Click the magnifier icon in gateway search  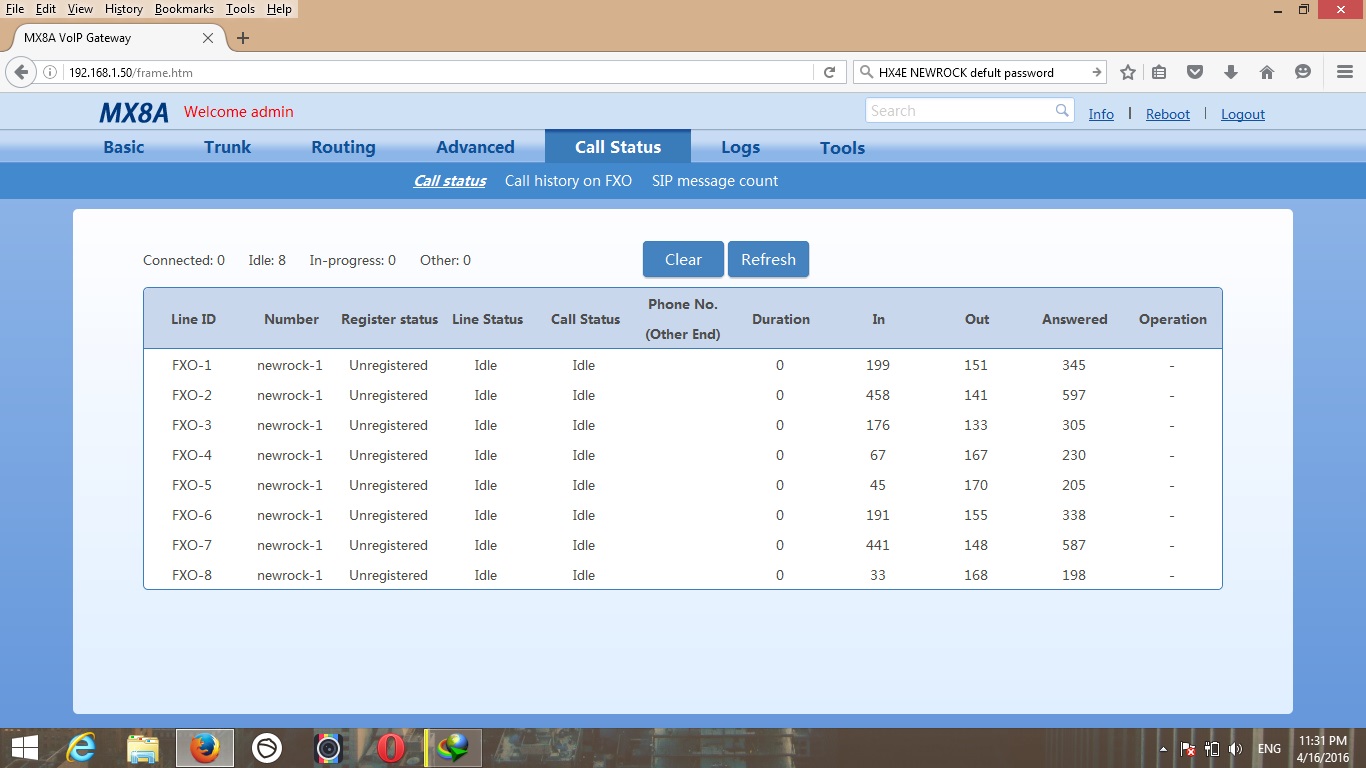(x=1062, y=111)
